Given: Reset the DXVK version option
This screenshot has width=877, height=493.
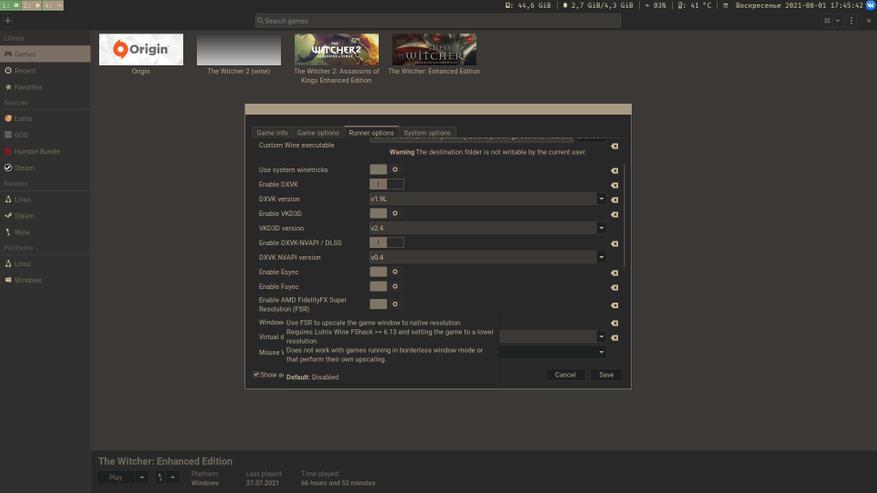Looking at the screenshot, I should [x=615, y=199].
